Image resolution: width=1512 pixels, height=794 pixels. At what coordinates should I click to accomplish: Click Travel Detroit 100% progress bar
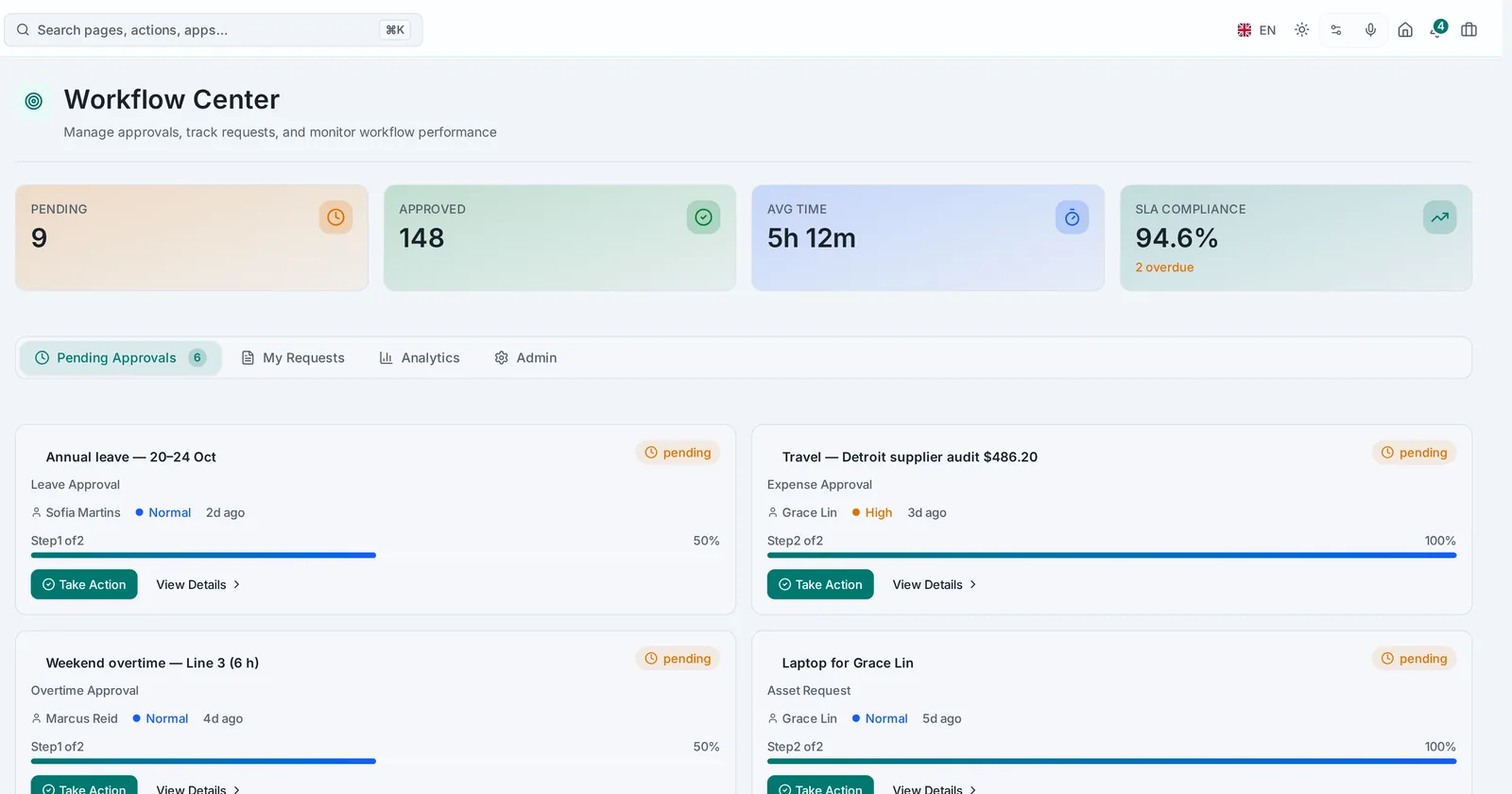tap(1111, 556)
